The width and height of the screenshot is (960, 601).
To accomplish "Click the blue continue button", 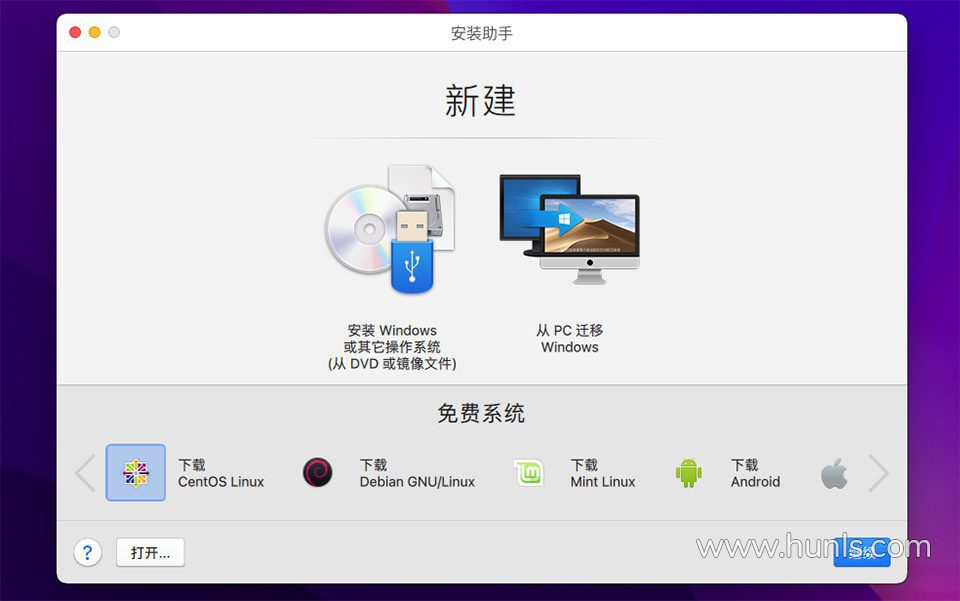I will point(862,553).
